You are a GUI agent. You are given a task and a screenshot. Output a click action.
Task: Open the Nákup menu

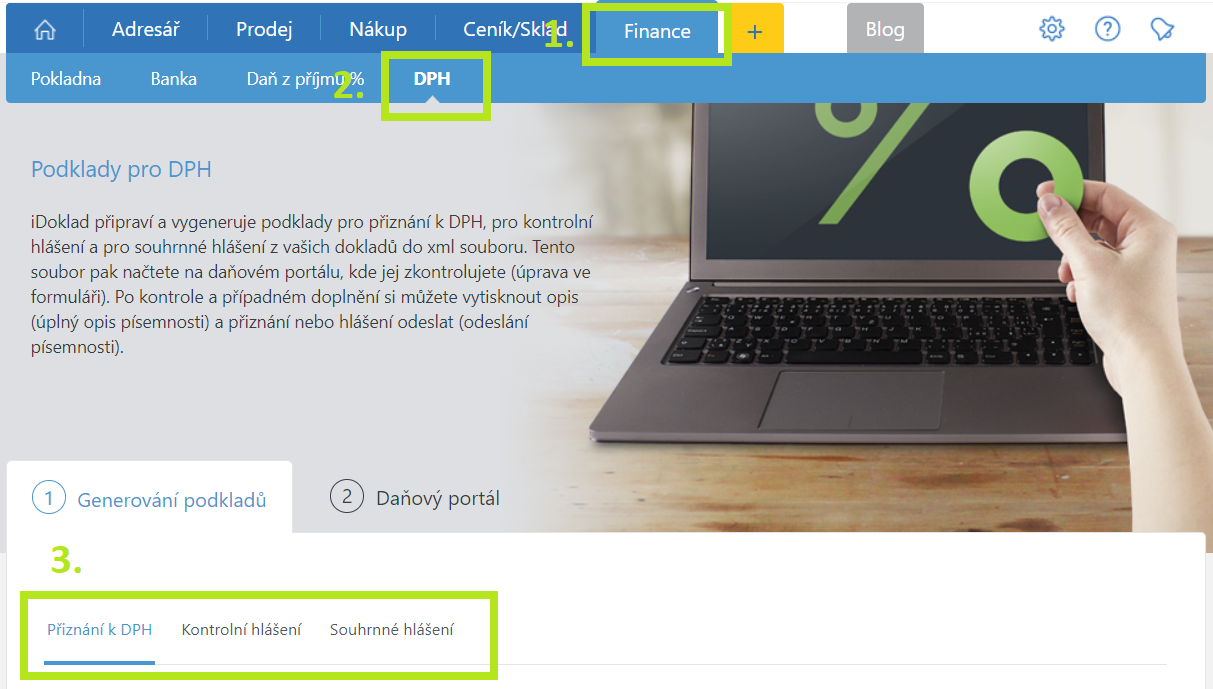coord(378,30)
